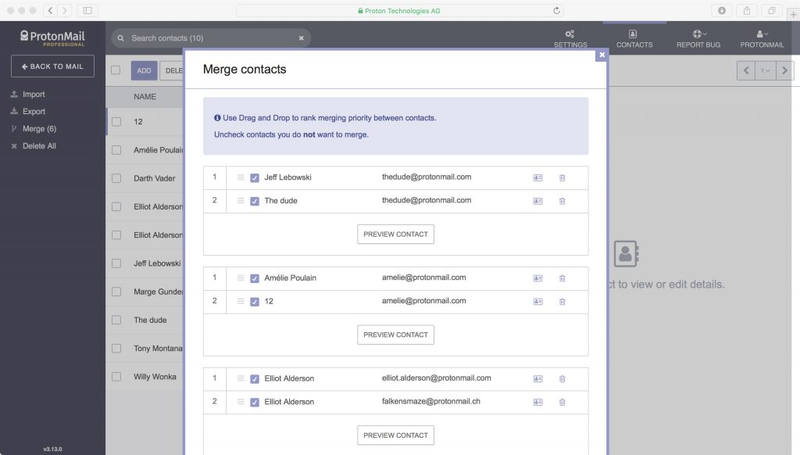Sort contacts by Name column header
The image size is (800, 455).
tap(145, 96)
